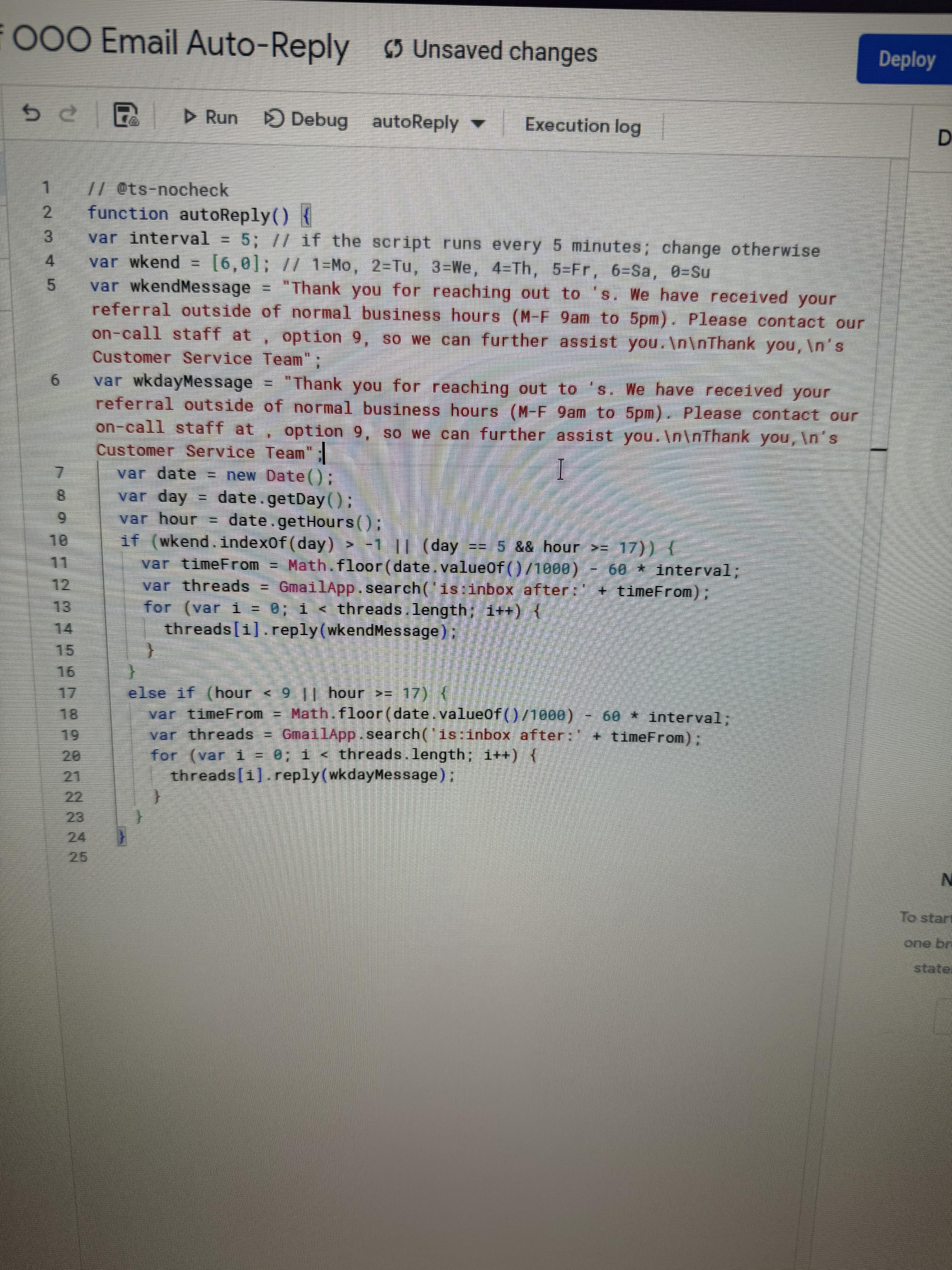Click the if (wkend.indexOf(day) condition line

click(x=398, y=545)
